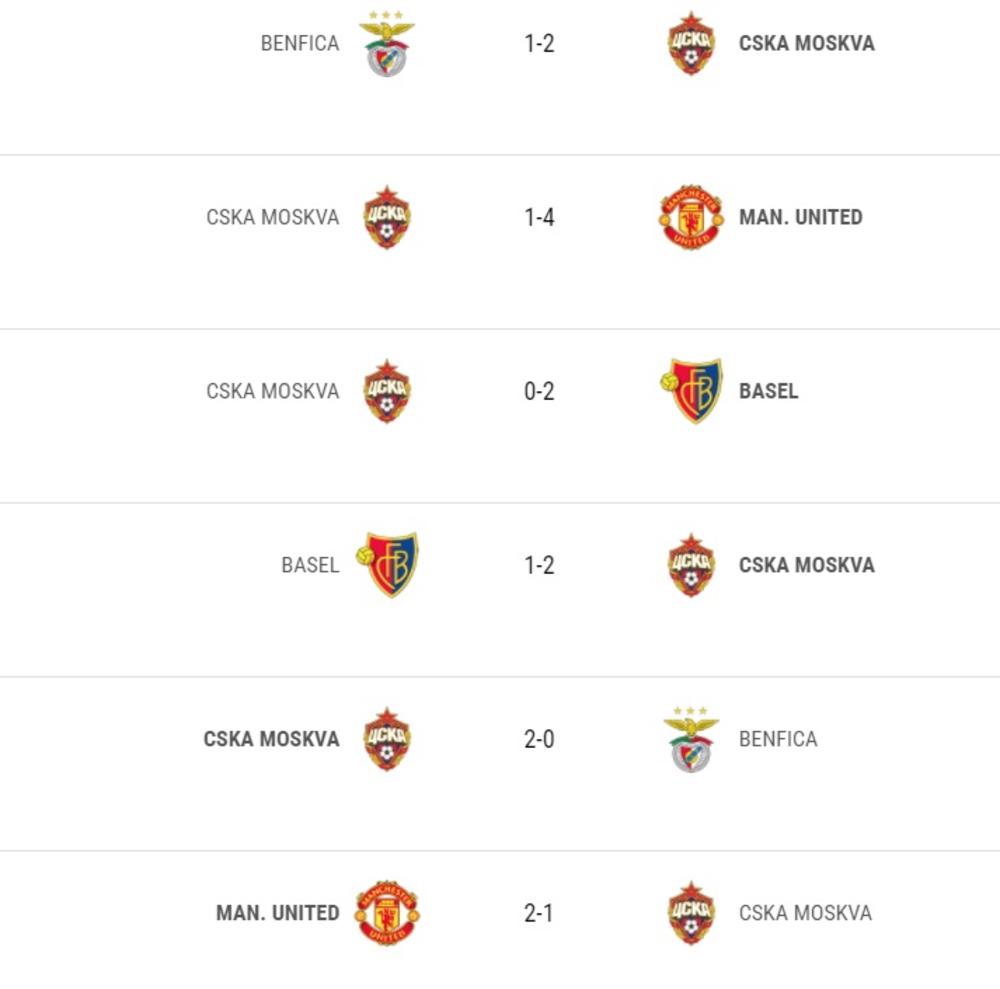The width and height of the screenshot is (1000, 989).
Task: Click Benfica crest in the 1-2 match row
Action: (x=387, y=45)
